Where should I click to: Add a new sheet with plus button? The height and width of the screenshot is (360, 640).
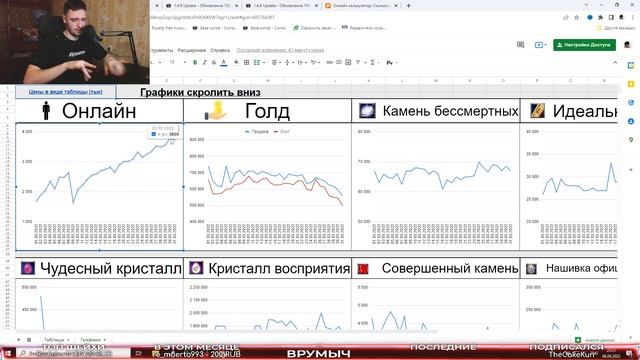coord(18,340)
